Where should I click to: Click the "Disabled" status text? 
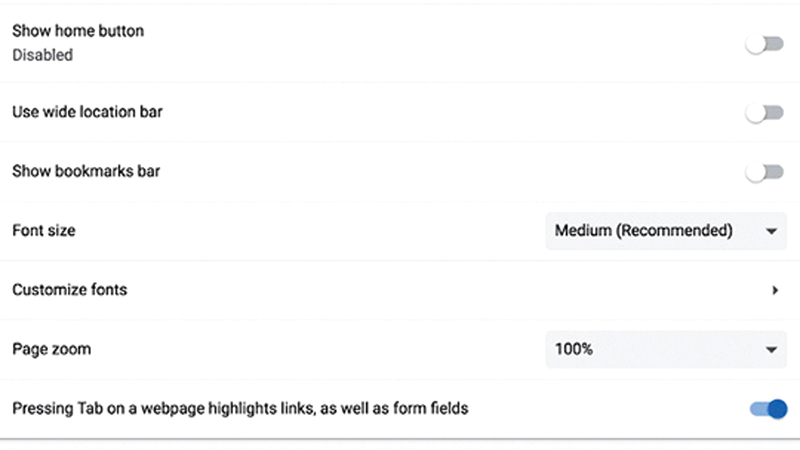(42, 55)
